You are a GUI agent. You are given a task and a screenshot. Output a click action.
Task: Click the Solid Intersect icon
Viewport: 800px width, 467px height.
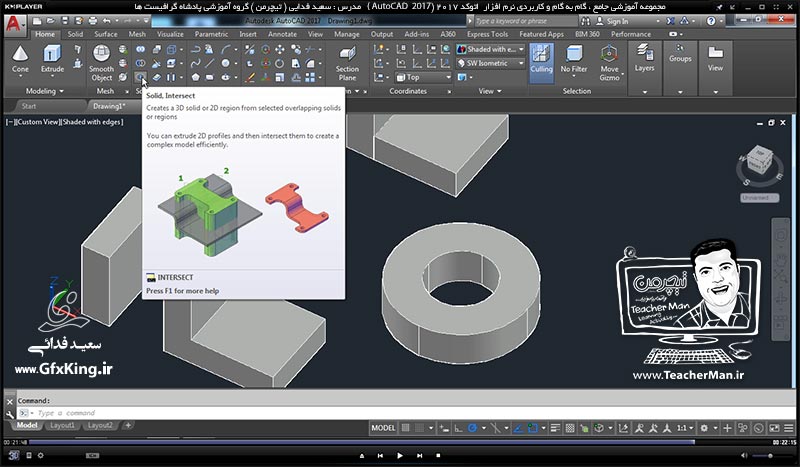tap(140, 77)
